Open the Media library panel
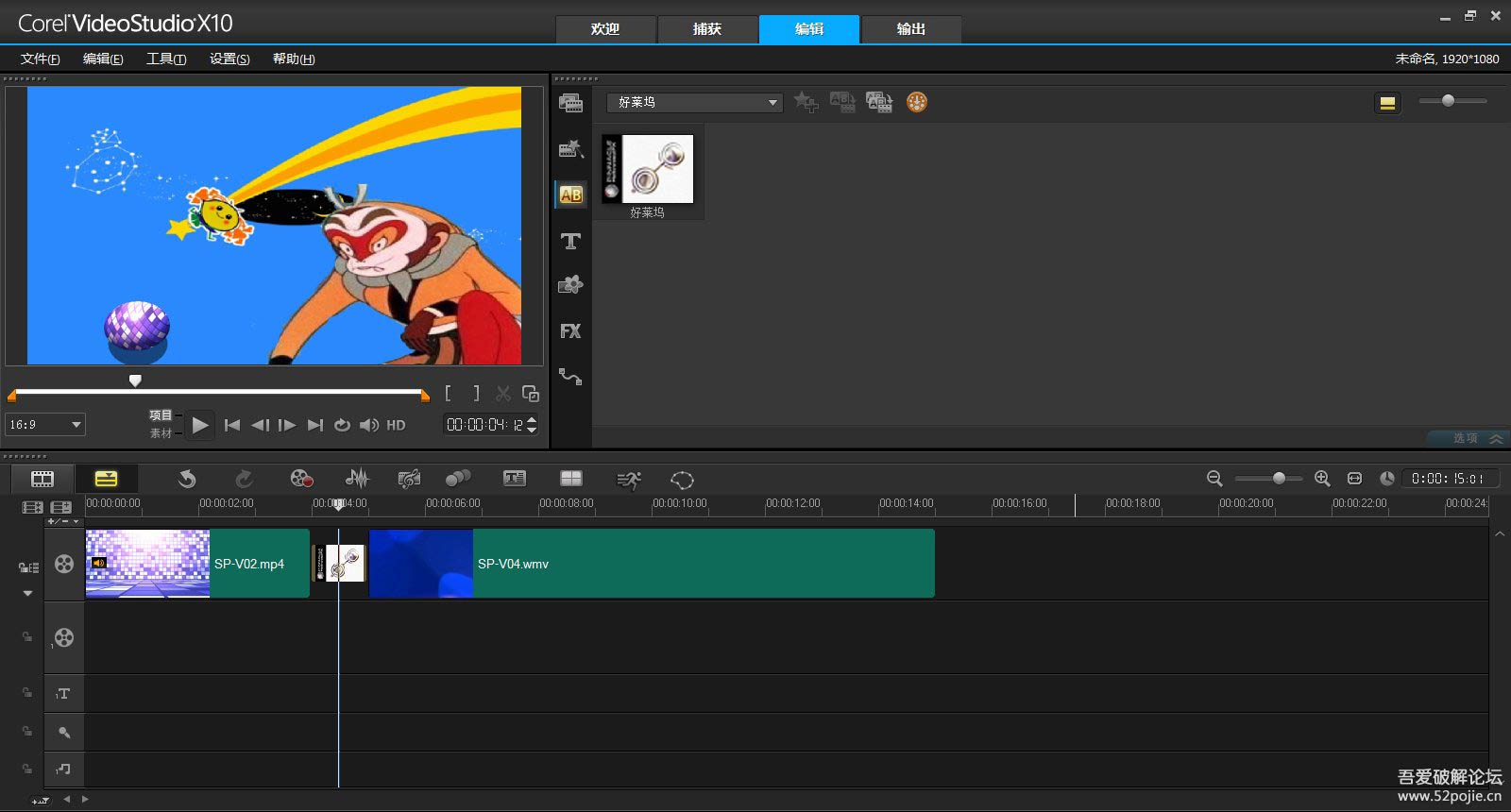Viewport: 1511px width, 812px height. [x=570, y=103]
